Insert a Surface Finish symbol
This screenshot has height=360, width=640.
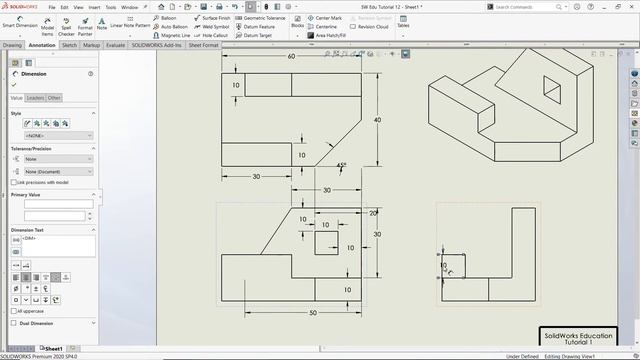[x=212, y=18]
